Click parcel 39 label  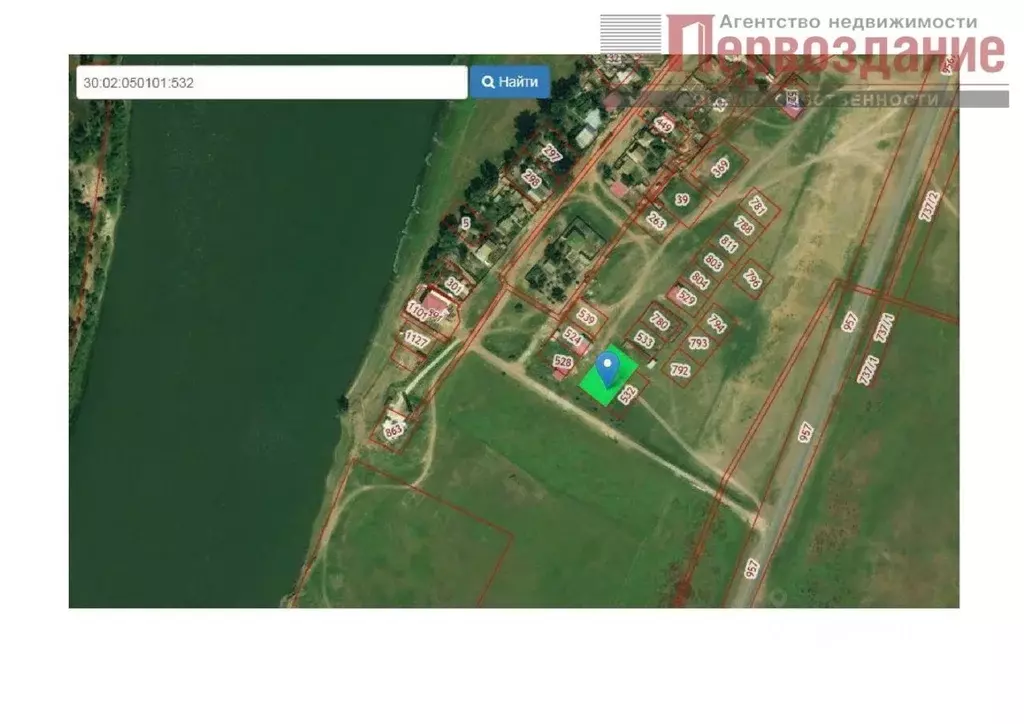pyautogui.click(x=682, y=199)
